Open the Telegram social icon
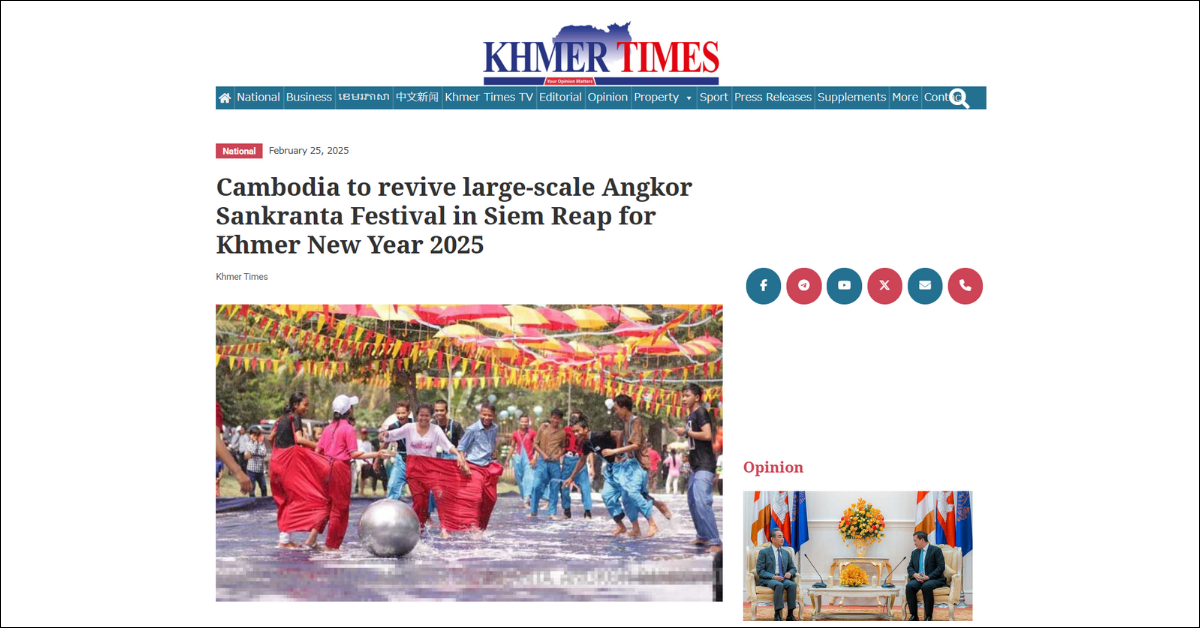 804,286
